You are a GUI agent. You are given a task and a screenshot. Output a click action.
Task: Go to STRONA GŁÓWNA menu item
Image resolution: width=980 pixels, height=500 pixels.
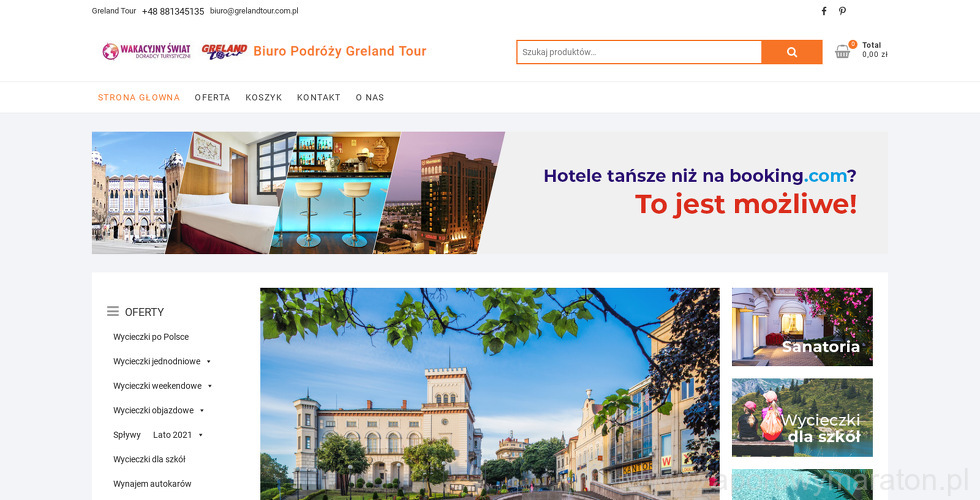click(139, 98)
